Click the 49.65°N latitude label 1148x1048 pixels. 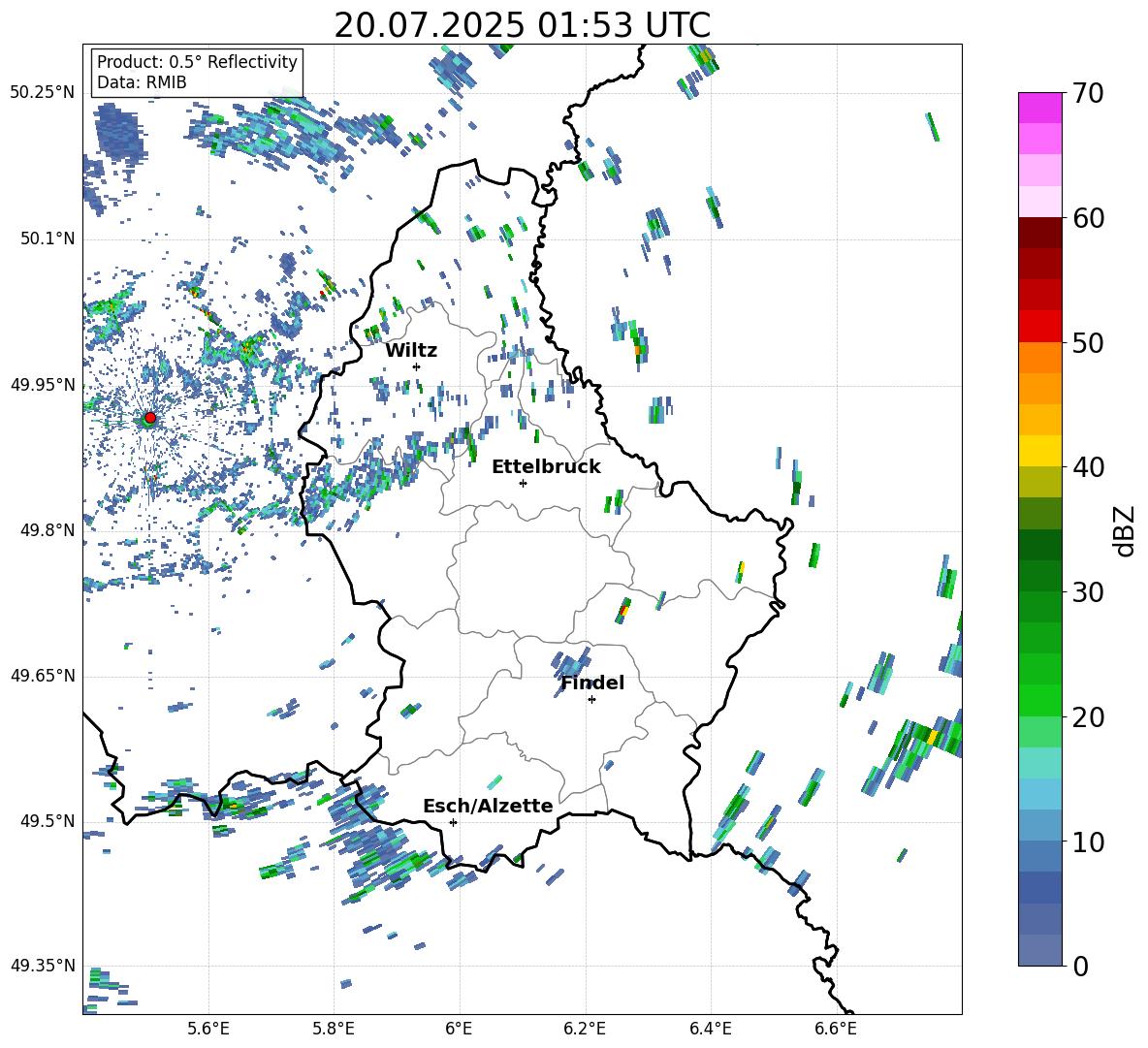pos(43,676)
